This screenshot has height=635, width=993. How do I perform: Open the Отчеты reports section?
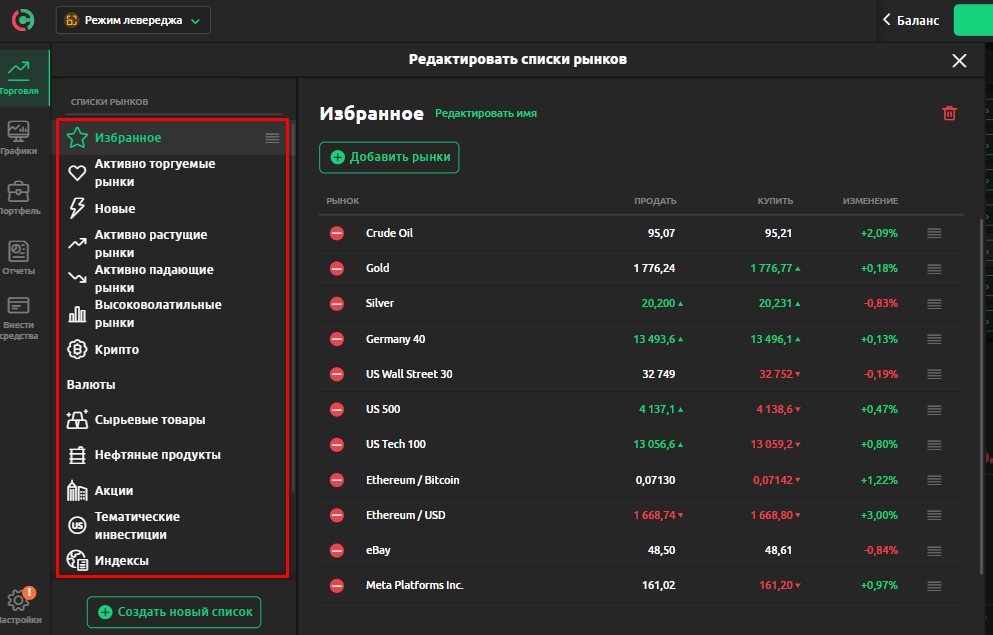pyautogui.click(x=19, y=258)
